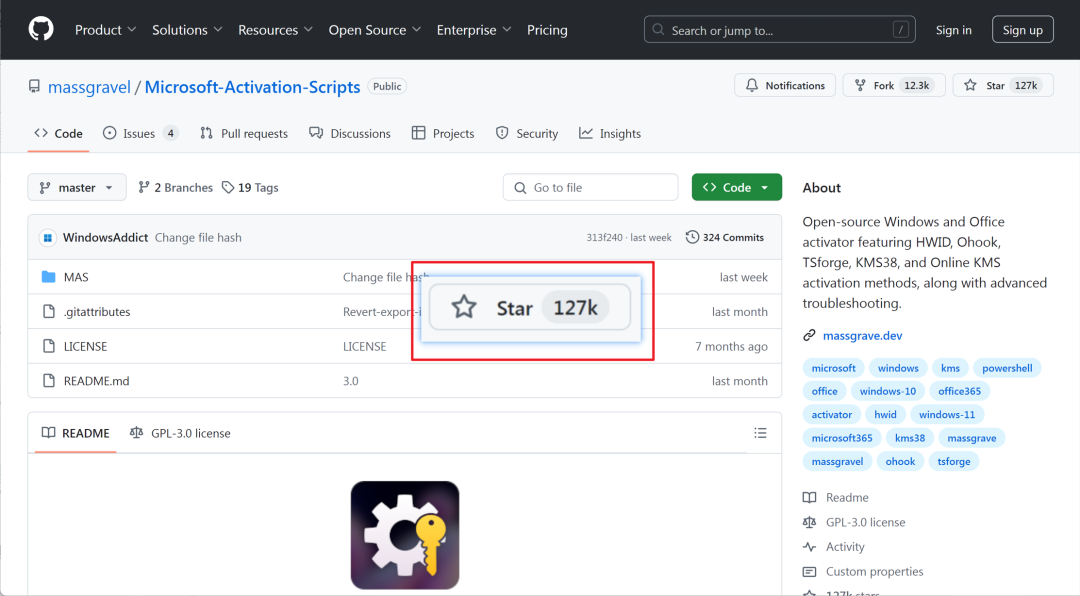
Task: Click the hwid topic tag
Action: (885, 415)
